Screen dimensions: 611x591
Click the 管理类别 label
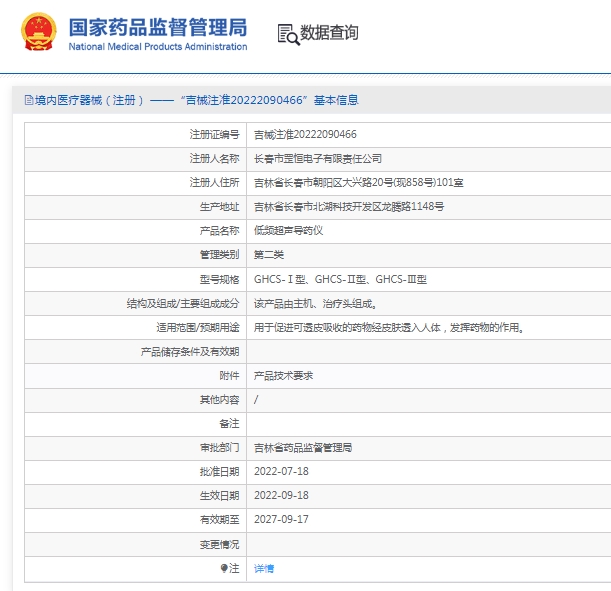pos(219,255)
